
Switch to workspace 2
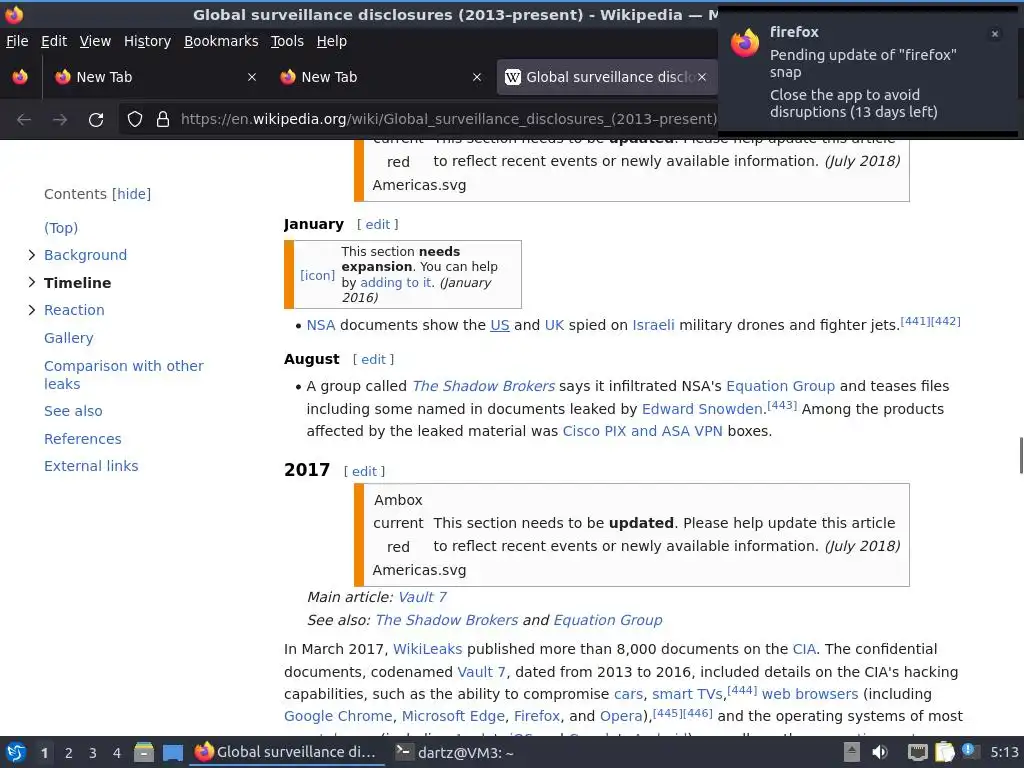coord(69,753)
